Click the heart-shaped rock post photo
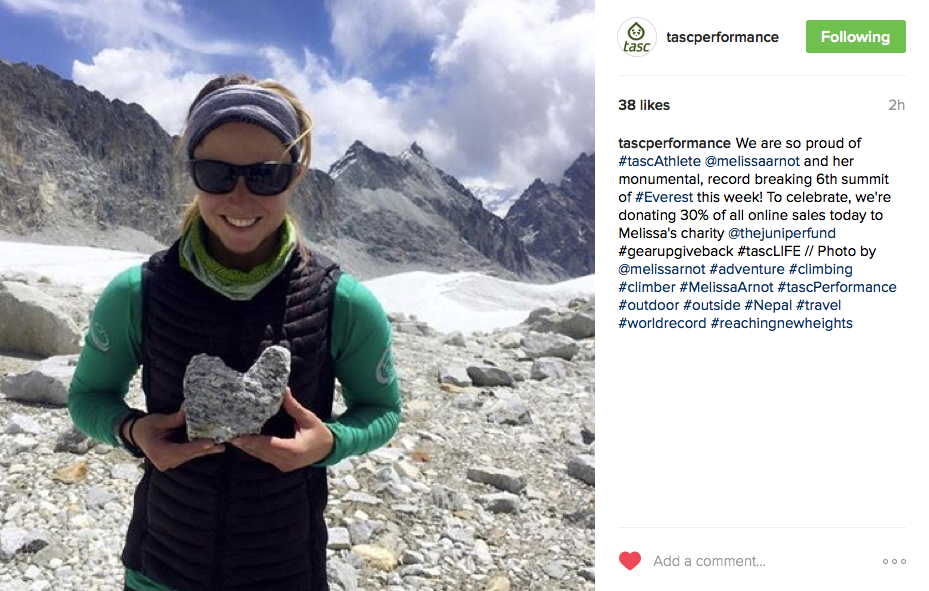Screen dimensions: 929x591 (x=297, y=296)
